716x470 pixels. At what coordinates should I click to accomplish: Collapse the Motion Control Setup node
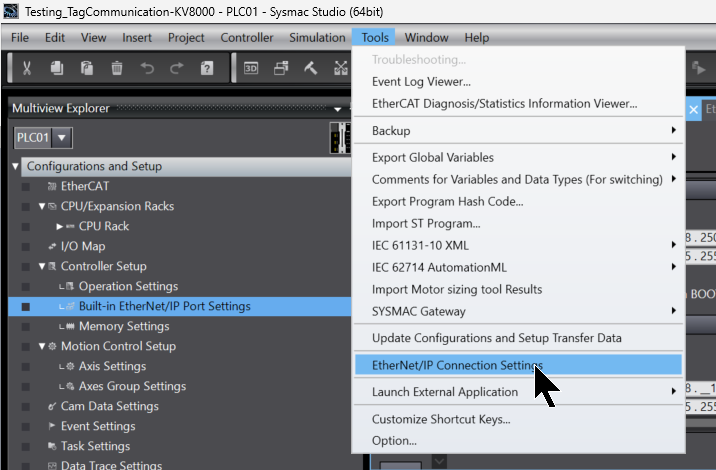pyautogui.click(x=42, y=346)
